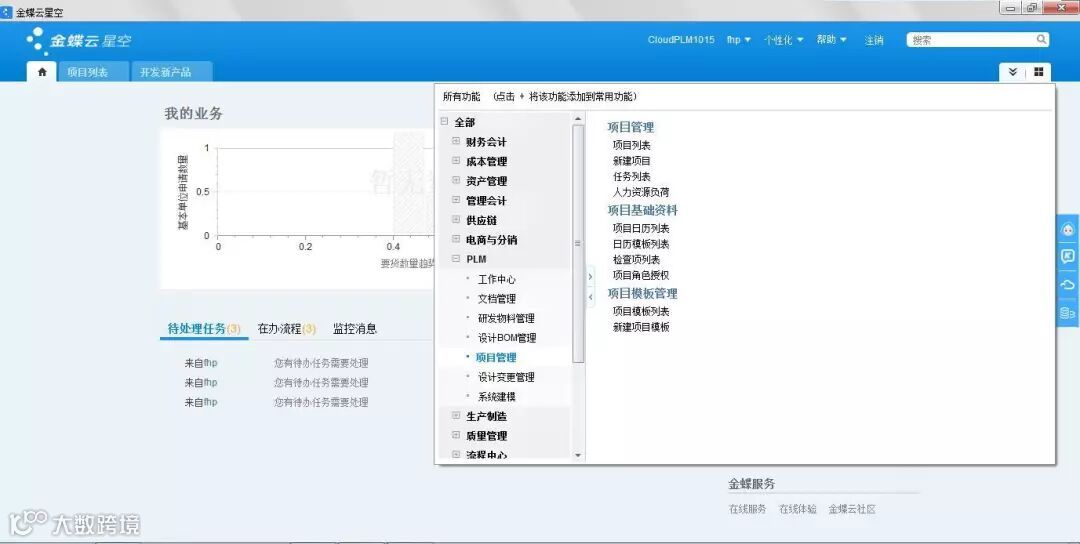Select 设计变更管理 under PLM
Screen dimensions: 1080x544
[506, 377]
